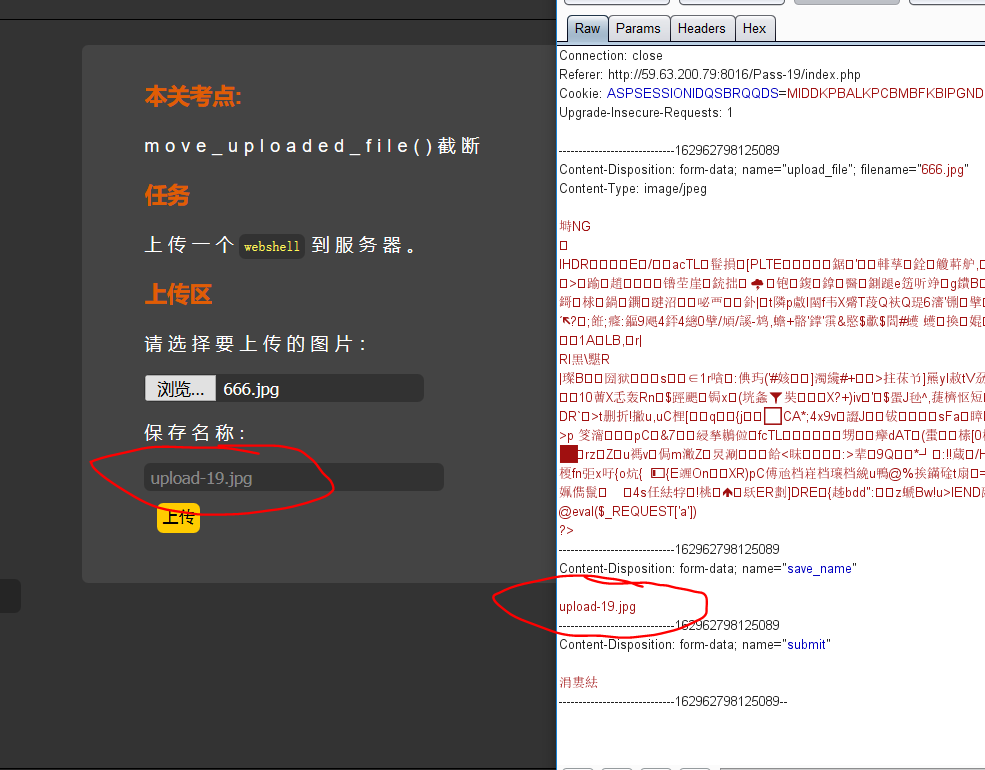Click the move_uploaded_file()截断 text
Image resolution: width=985 pixels, height=770 pixels.
[312, 146]
